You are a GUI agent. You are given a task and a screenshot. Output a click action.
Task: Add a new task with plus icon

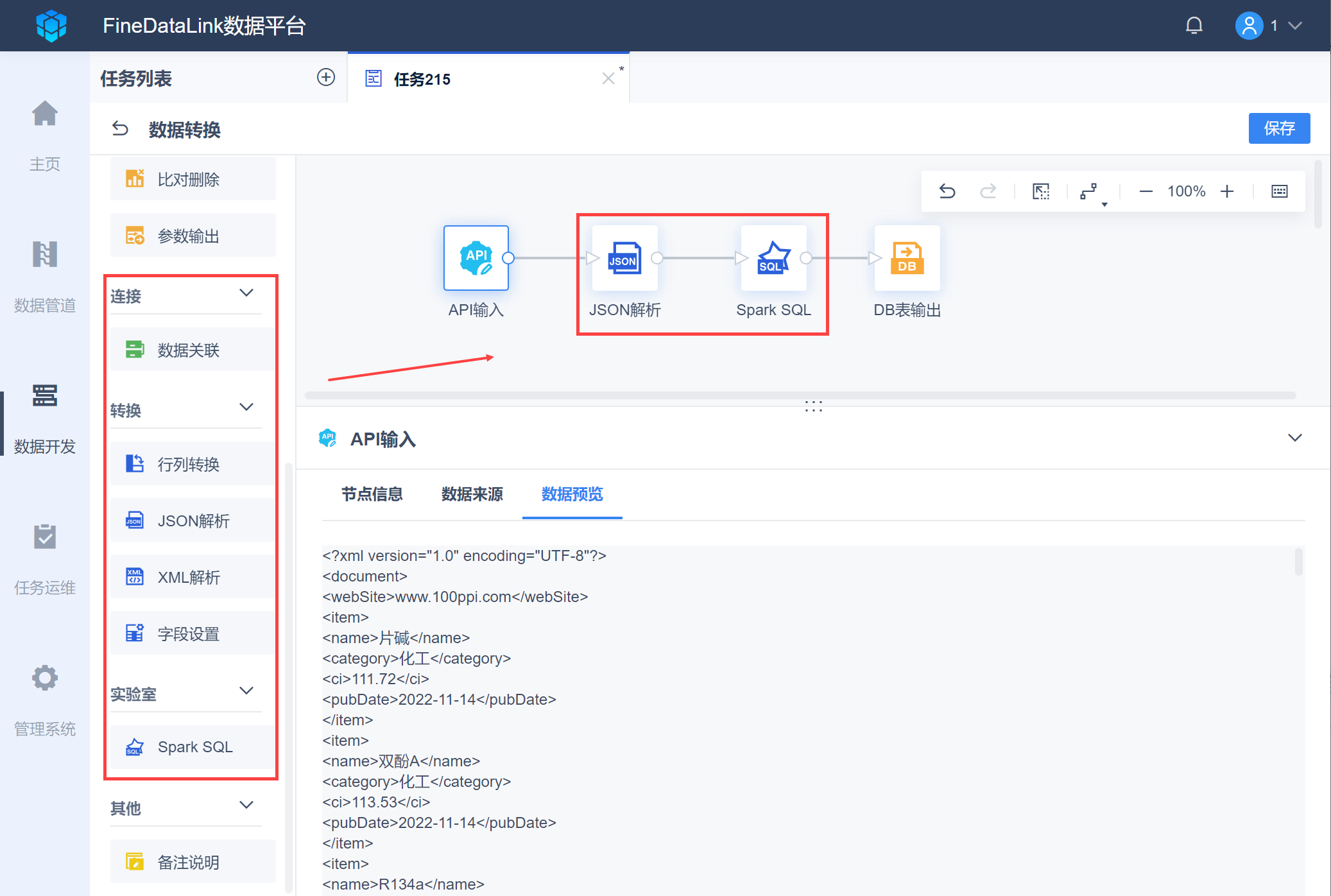click(326, 78)
